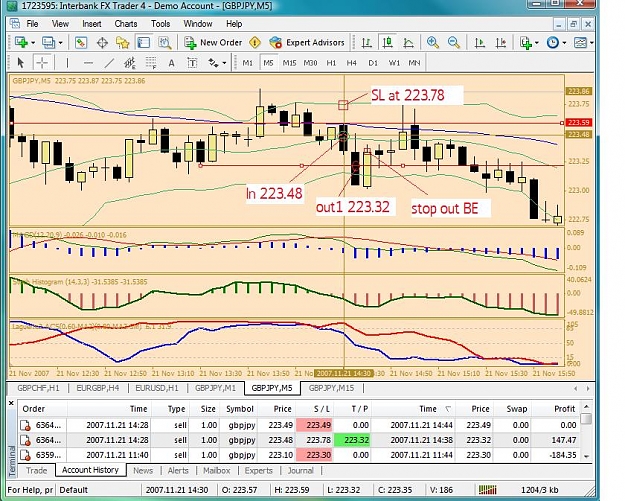The width and height of the screenshot is (625, 501).
Task: Click the New Chart icon
Action: [x=20, y=42]
